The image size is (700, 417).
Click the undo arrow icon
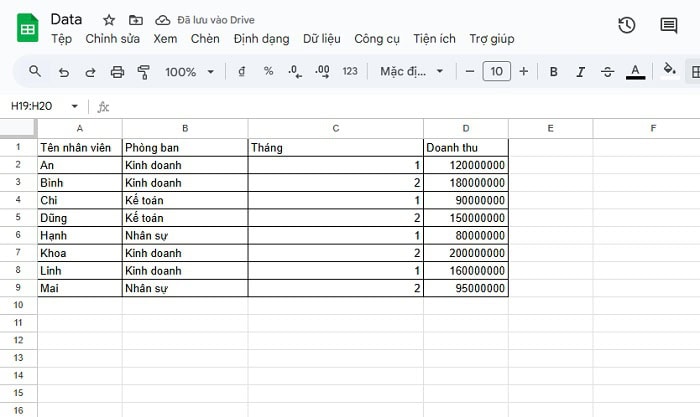[64, 72]
